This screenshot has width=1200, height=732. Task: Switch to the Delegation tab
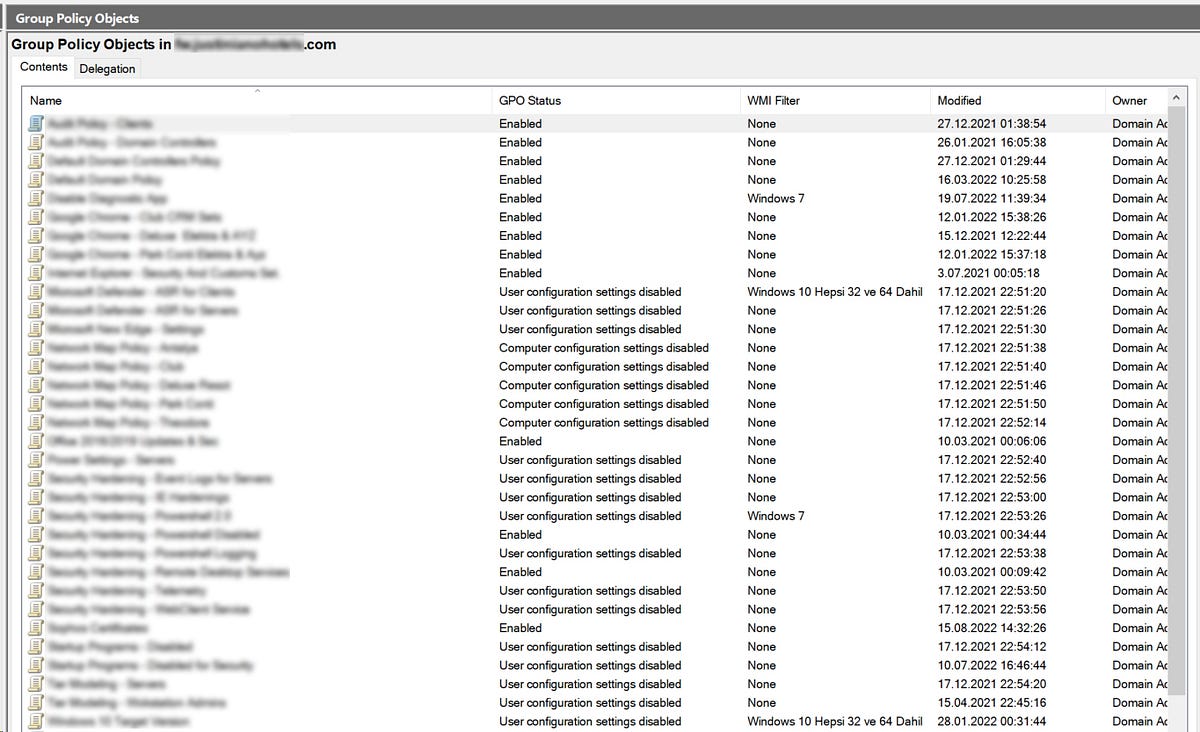click(x=107, y=68)
